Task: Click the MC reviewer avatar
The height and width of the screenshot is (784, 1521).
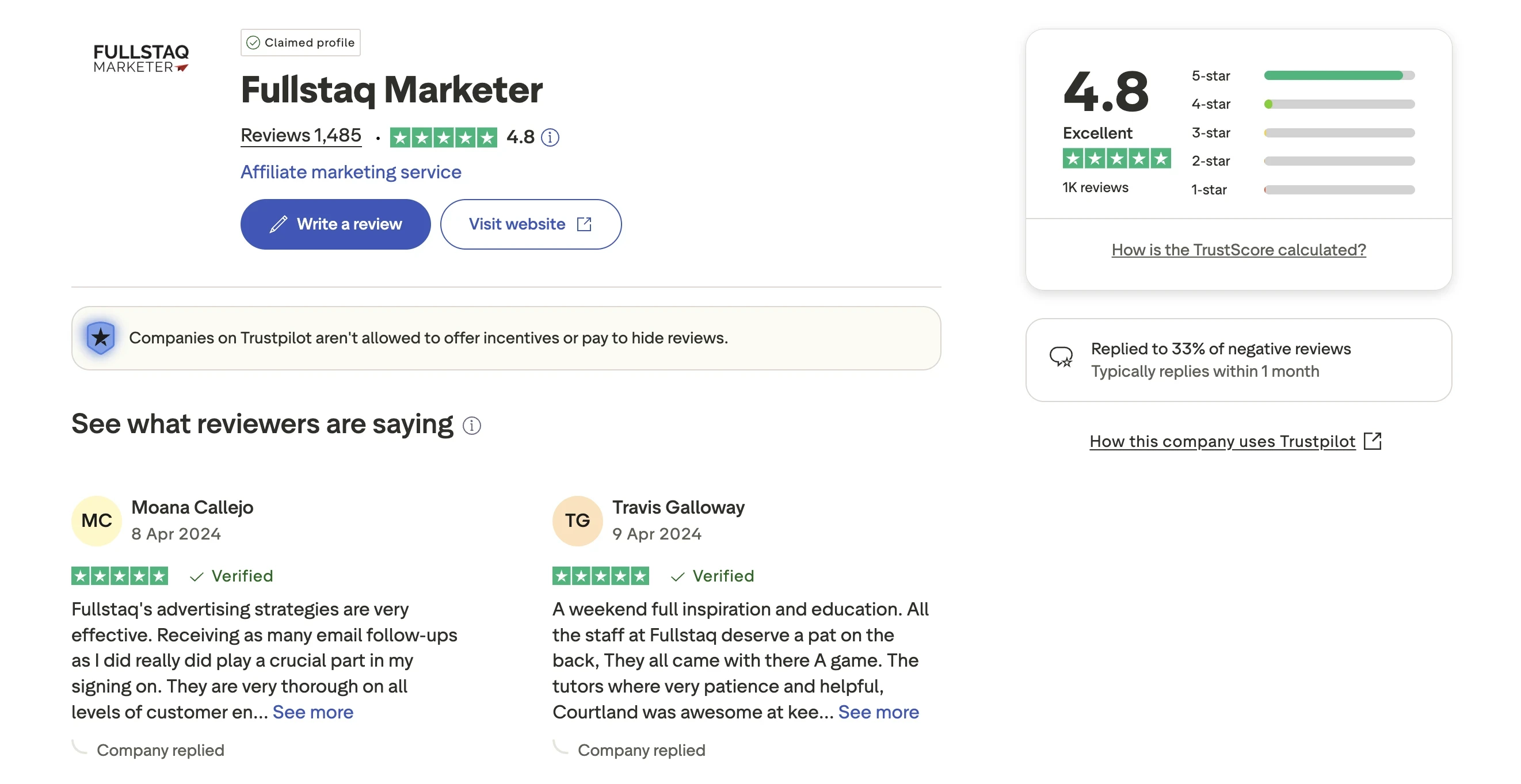Action: (96, 520)
